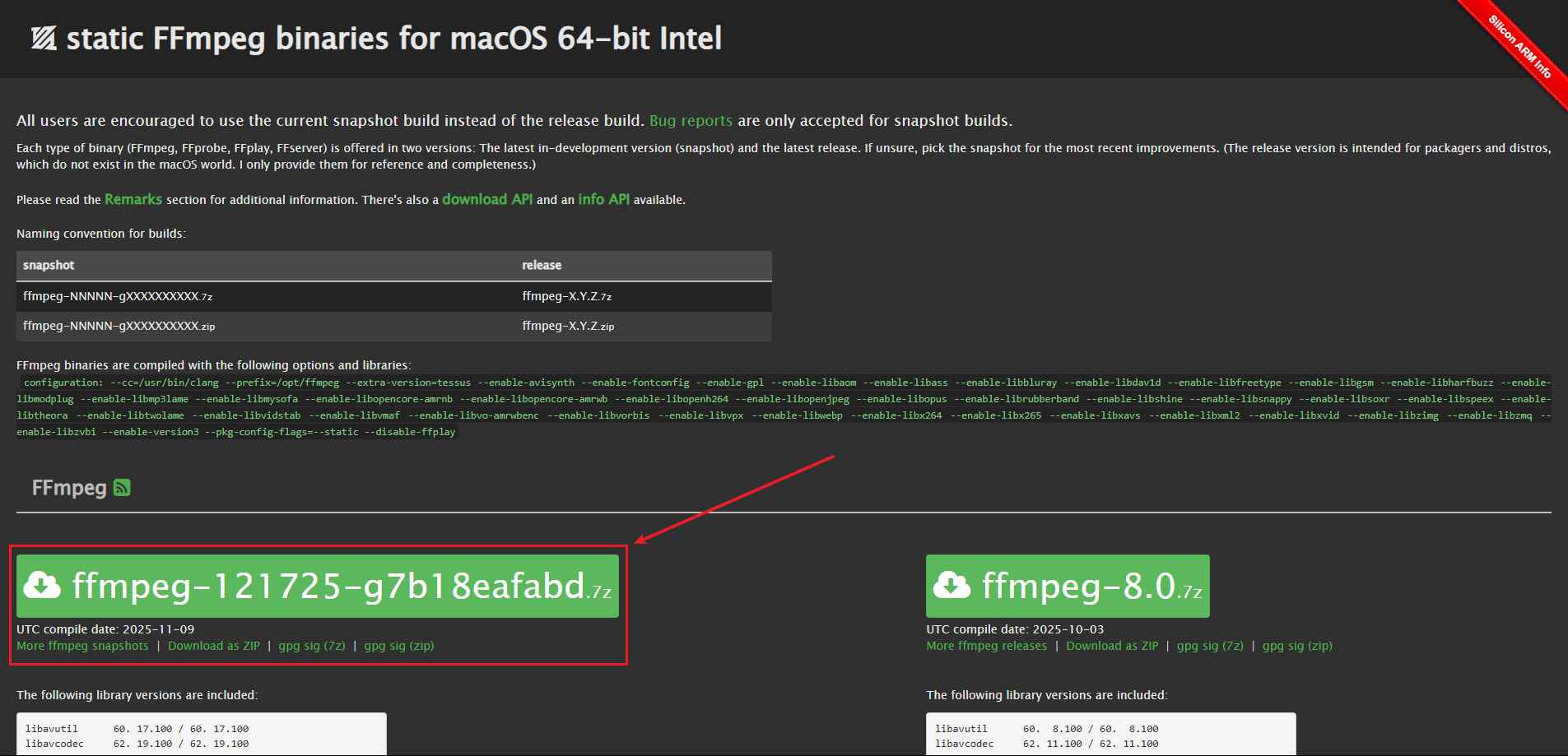
Task: Open More ffmpeg snapshots link
Action: 82,646
